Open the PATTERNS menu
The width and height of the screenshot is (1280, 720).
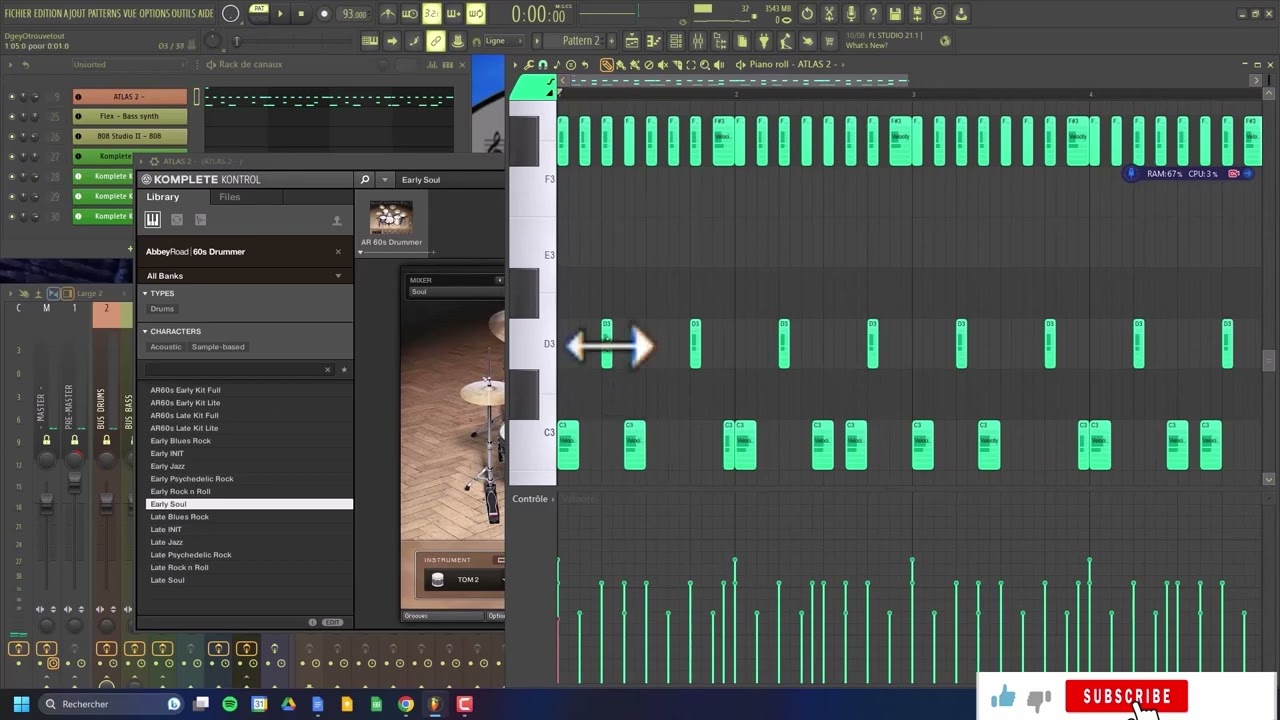103,14
